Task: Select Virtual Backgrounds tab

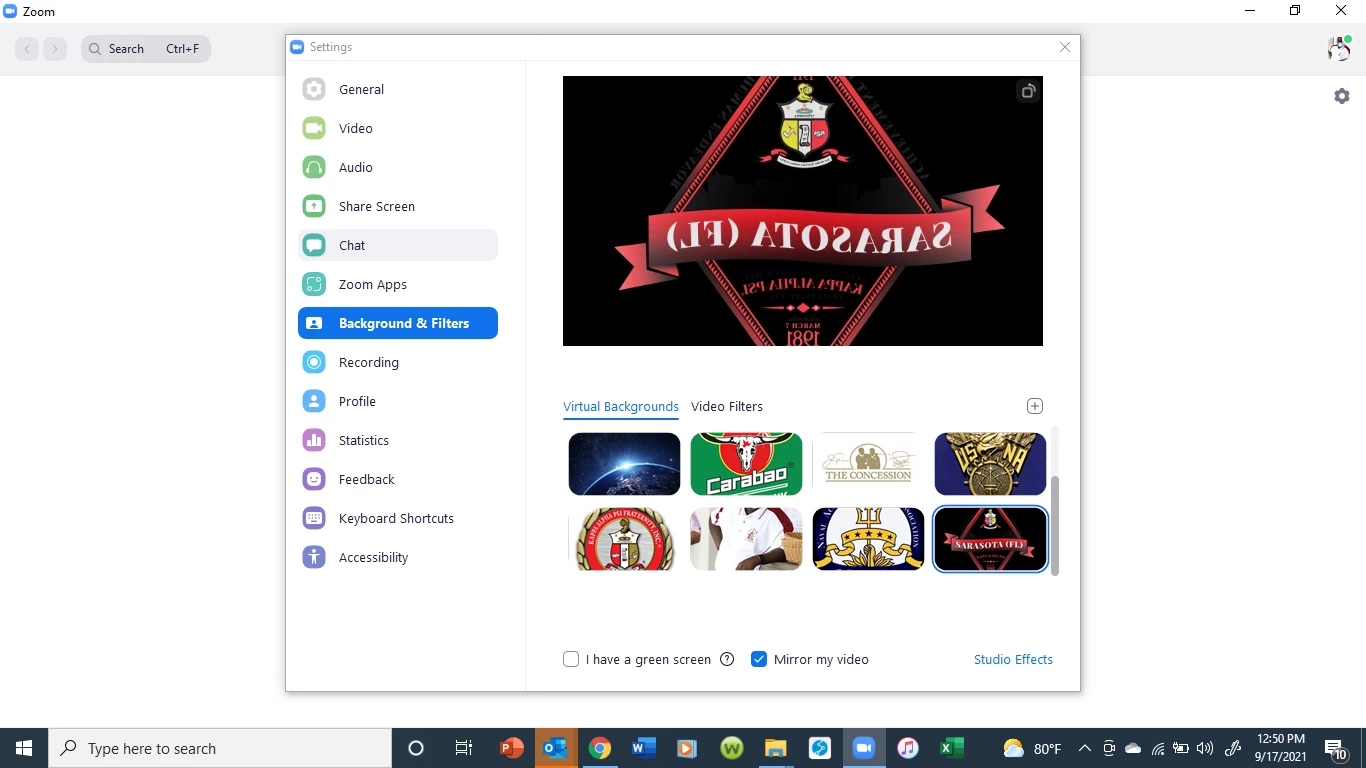Action: (x=621, y=406)
